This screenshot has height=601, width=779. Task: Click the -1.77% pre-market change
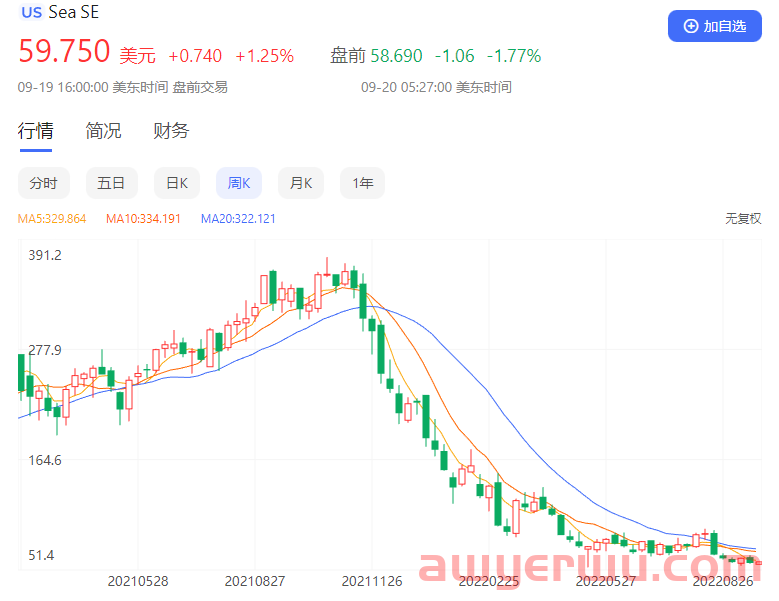pos(514,56)
